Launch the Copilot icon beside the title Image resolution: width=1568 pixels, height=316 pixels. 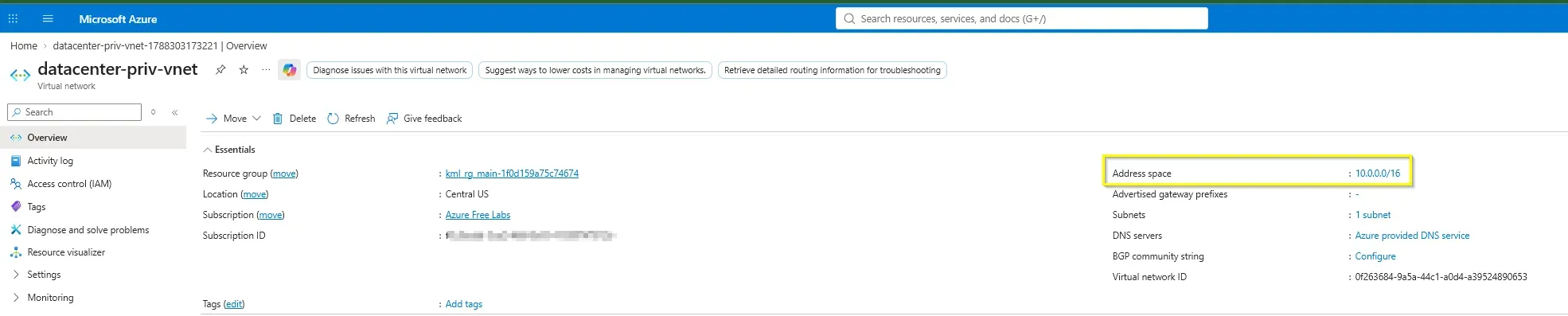(x=290, y=70)
